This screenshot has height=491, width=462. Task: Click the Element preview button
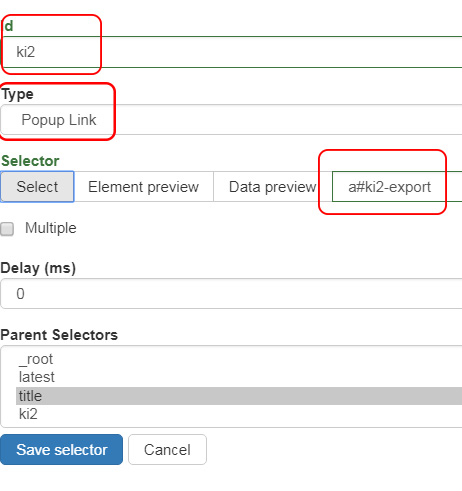point(143,187)
